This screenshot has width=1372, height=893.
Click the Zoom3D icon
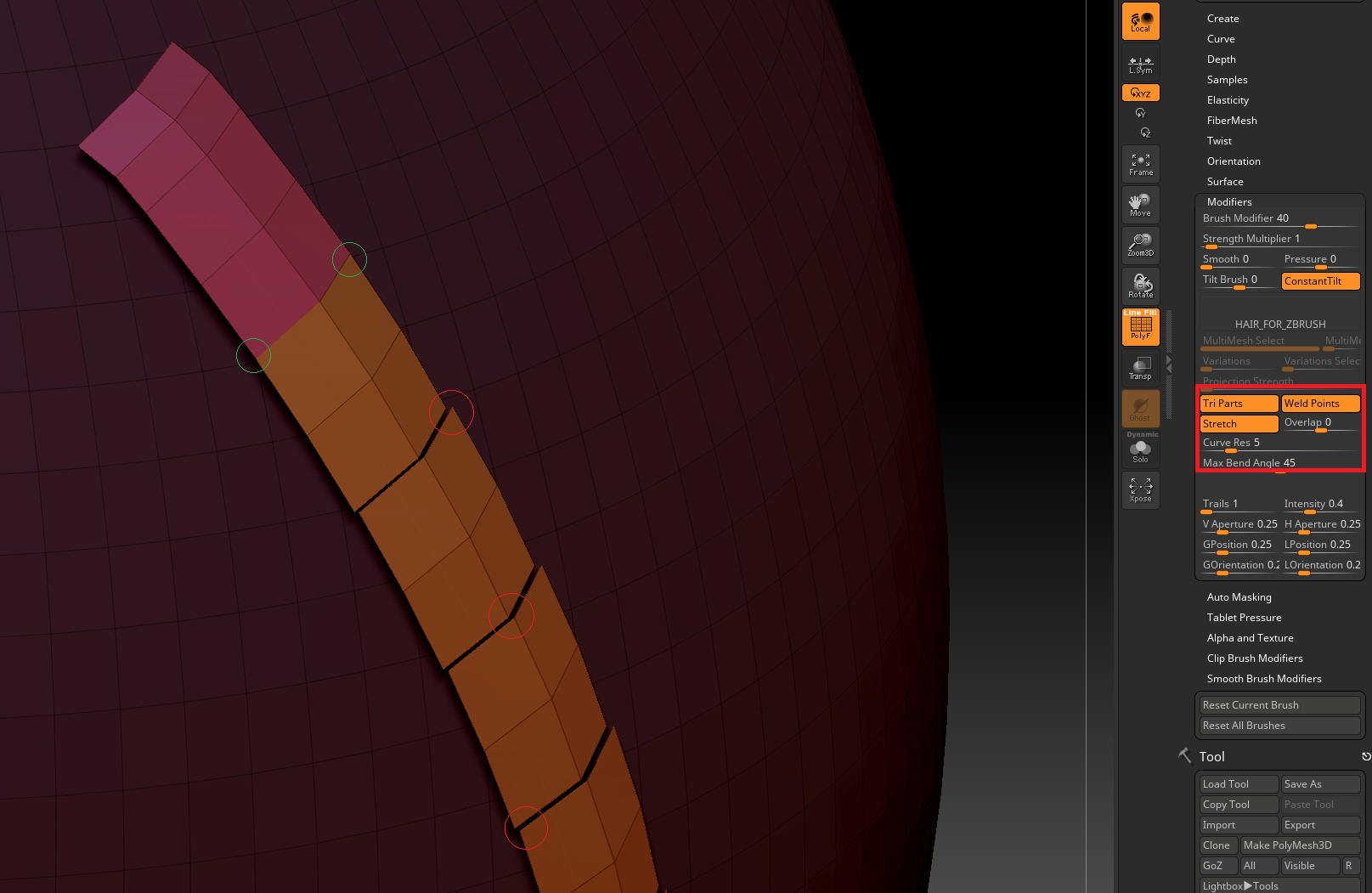pos(1140,245)
